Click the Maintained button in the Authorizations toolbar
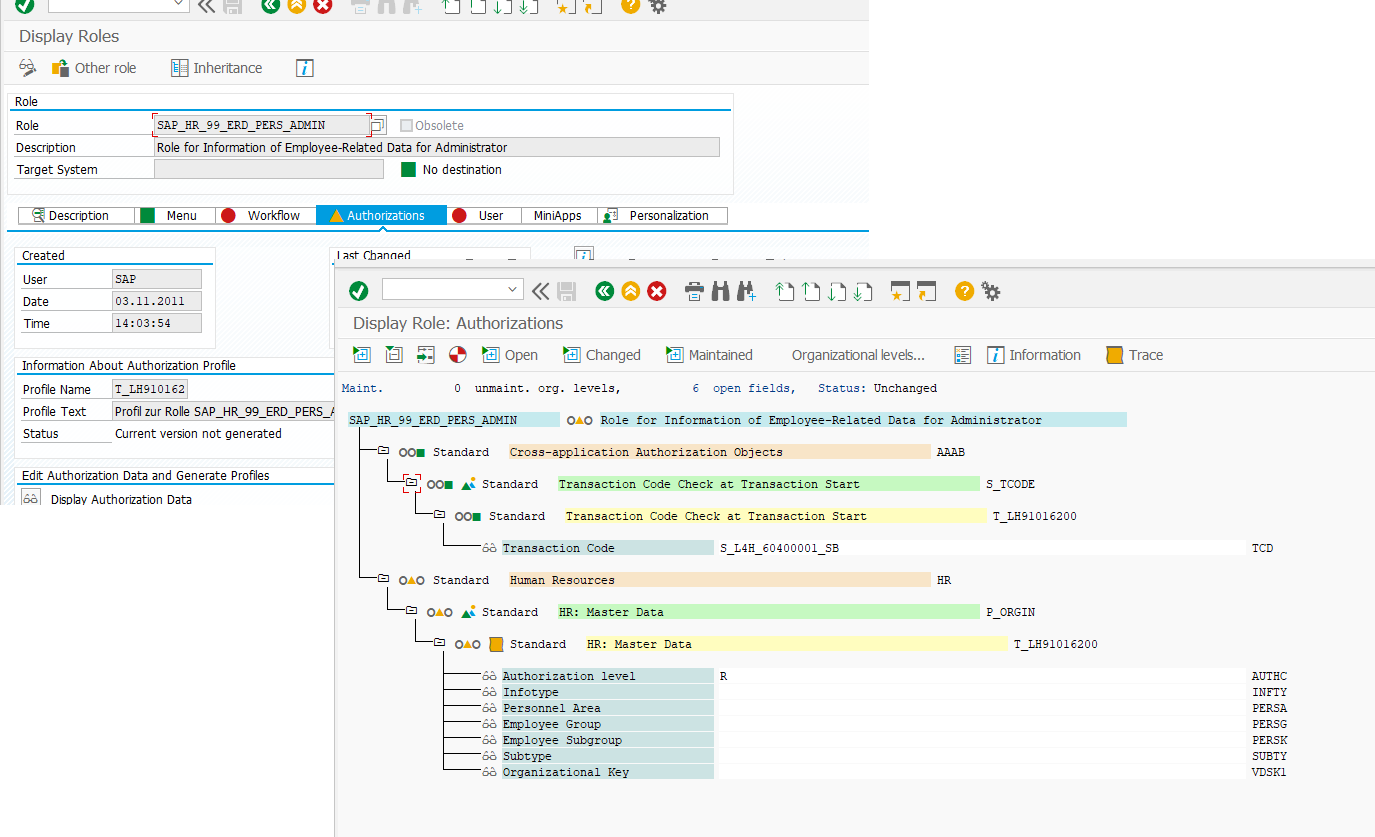Viewport: 1375px width, 837px height. [709, 355]
